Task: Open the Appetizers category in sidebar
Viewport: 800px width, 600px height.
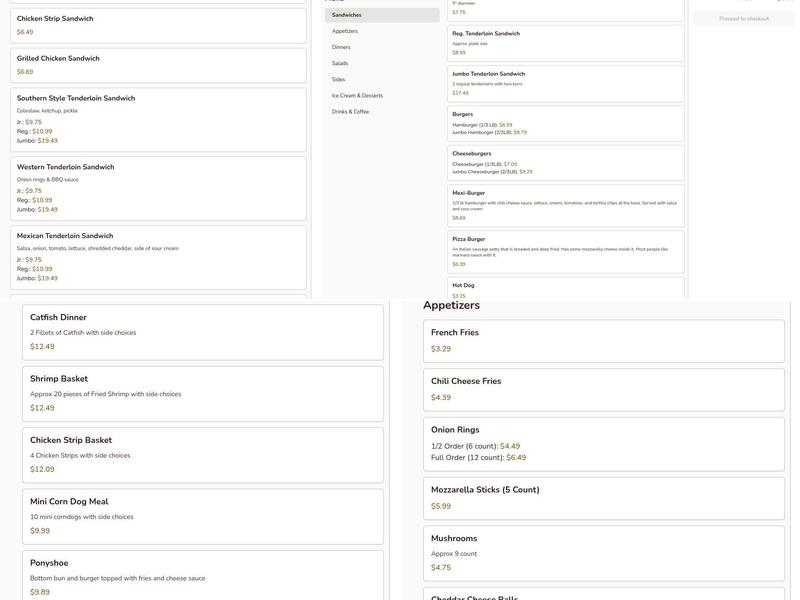Action: click(x=381, y=31)
